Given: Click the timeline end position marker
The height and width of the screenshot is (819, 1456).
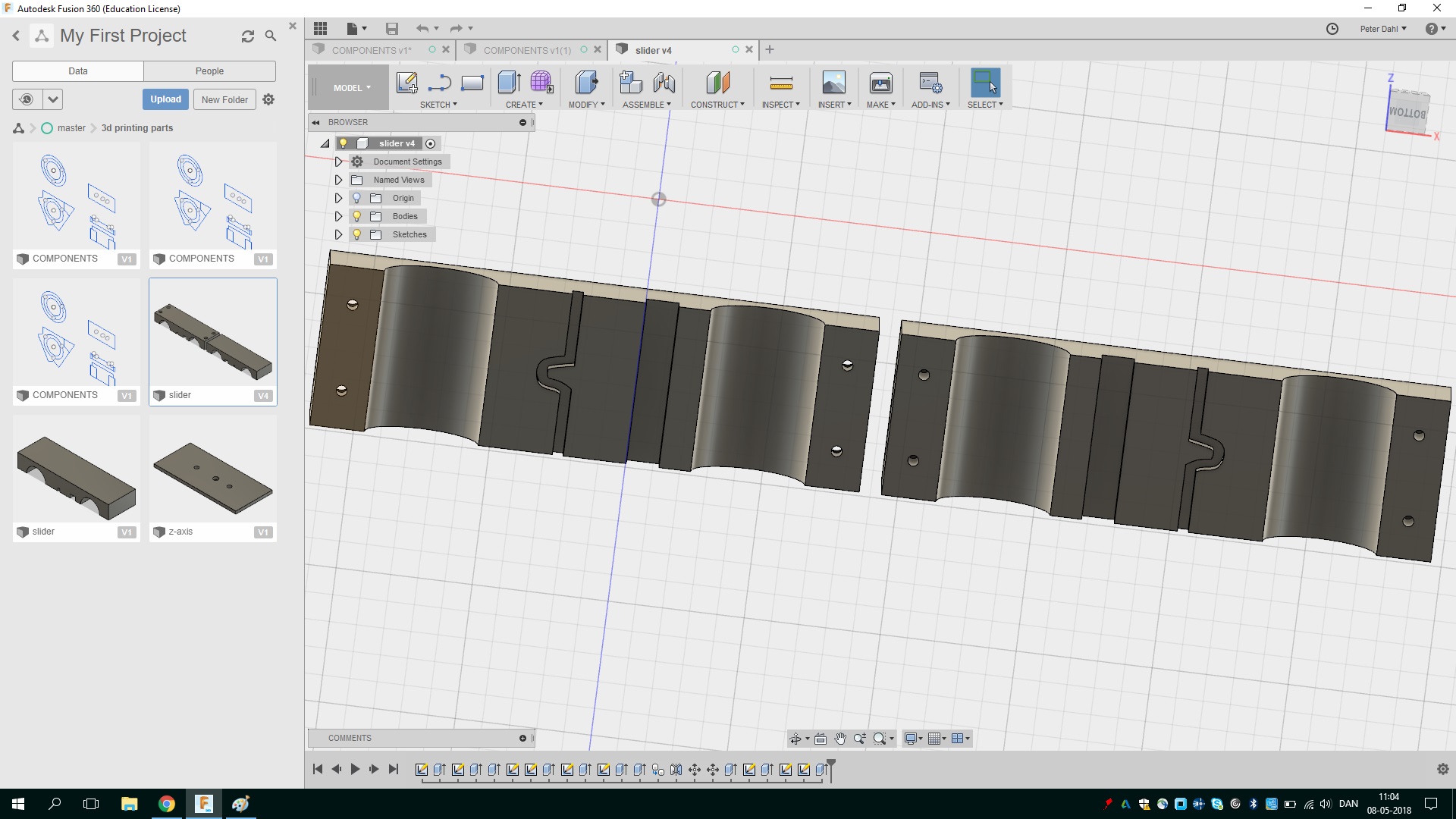Looking at the screenshot, I should point(831,766).
